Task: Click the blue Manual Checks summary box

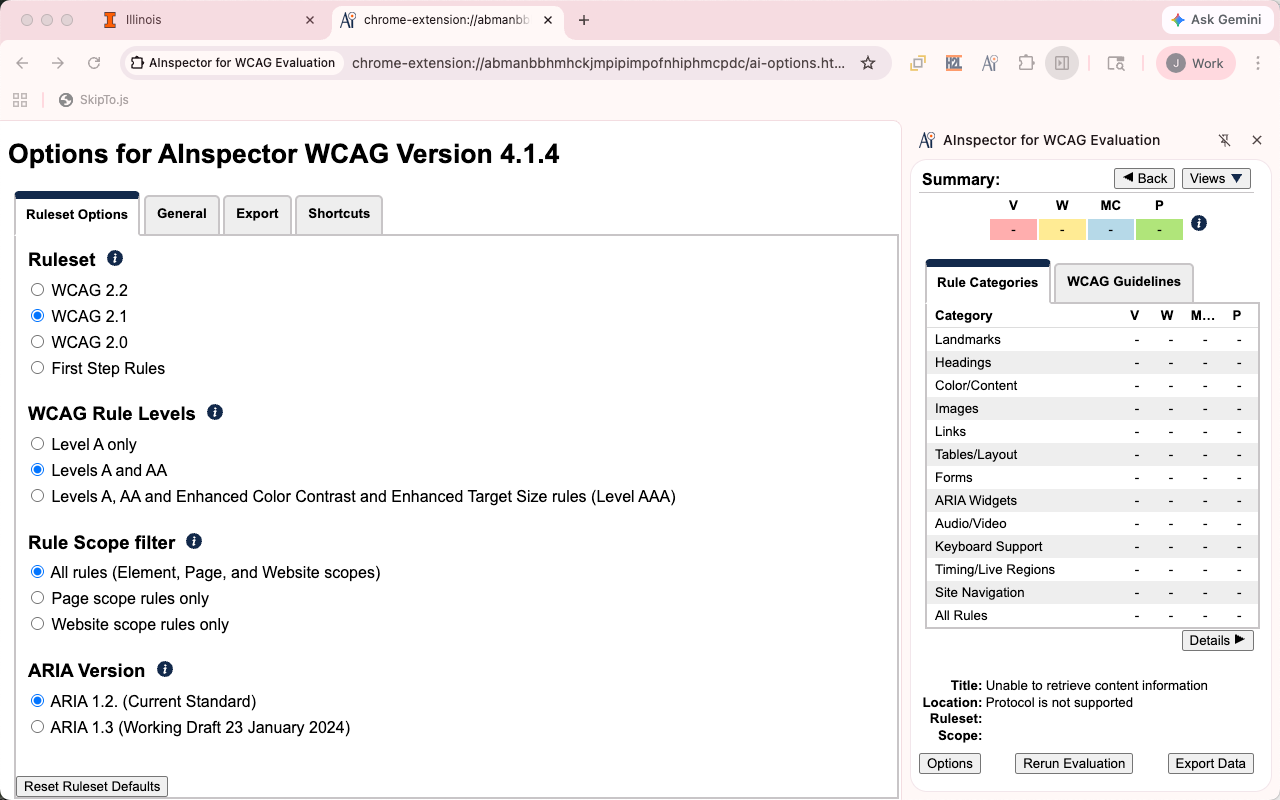Action: click(1111, 230)
